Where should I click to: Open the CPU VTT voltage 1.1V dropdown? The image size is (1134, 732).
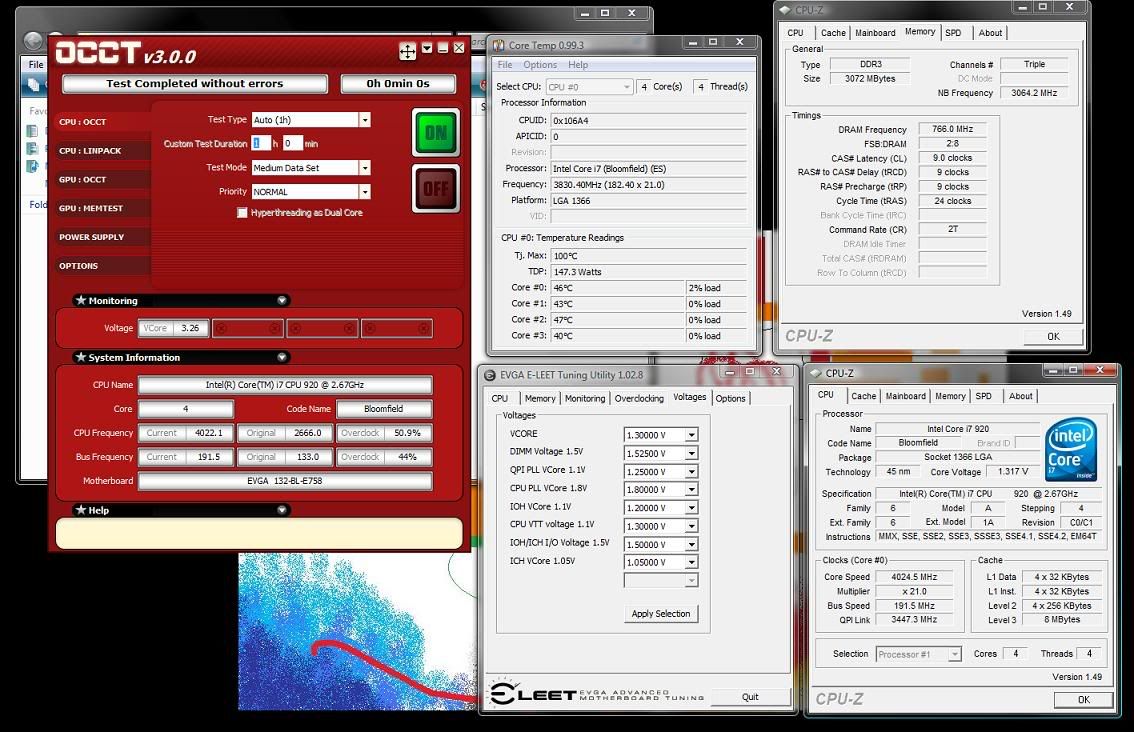tap(691, 526)
